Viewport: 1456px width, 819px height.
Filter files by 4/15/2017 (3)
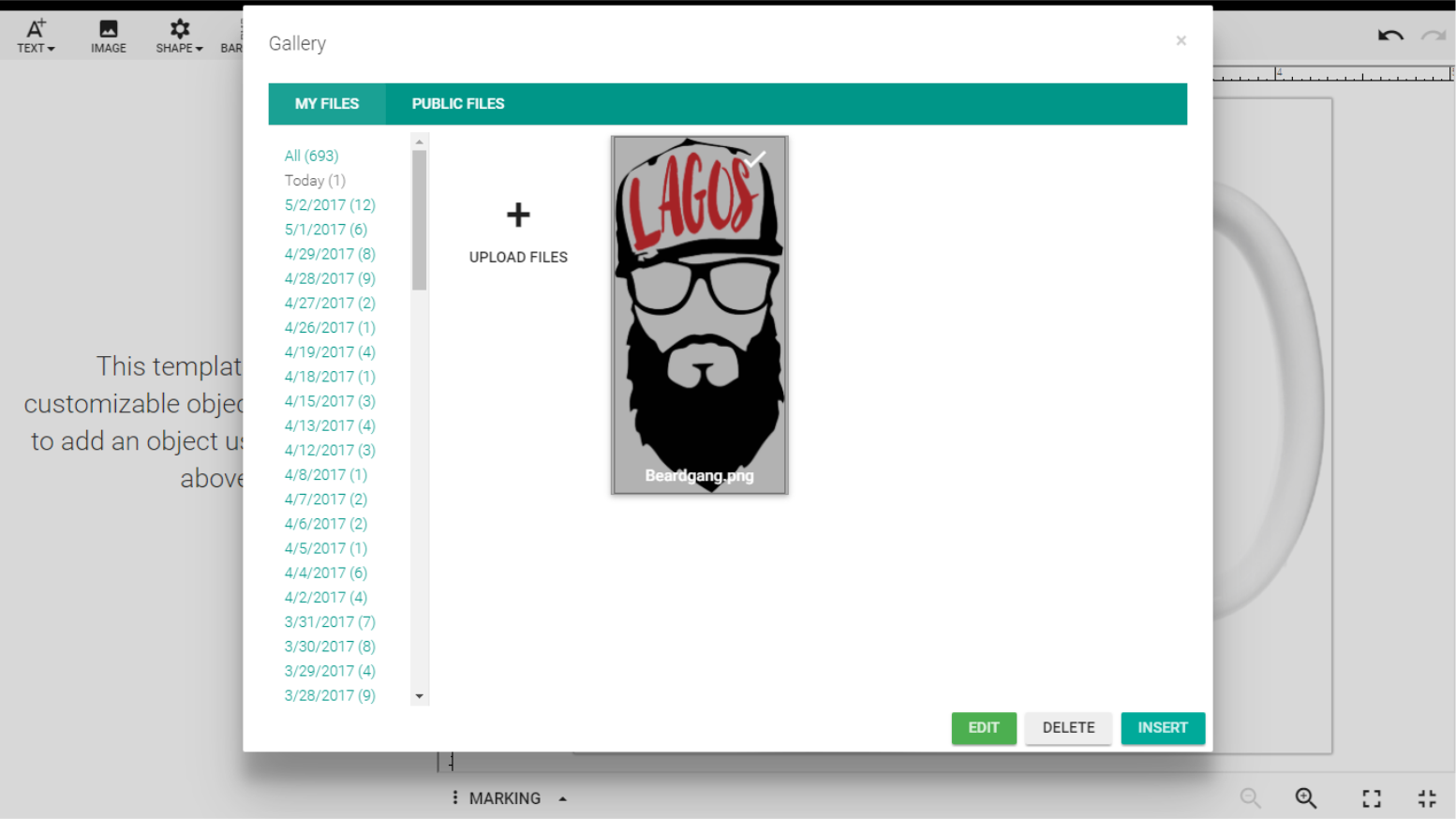tap(330, 401)
